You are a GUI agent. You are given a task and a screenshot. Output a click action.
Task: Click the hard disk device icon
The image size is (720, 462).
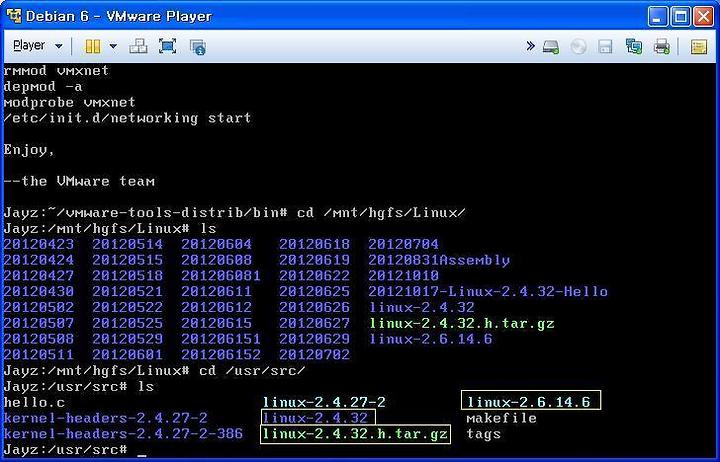pos(551,46)
